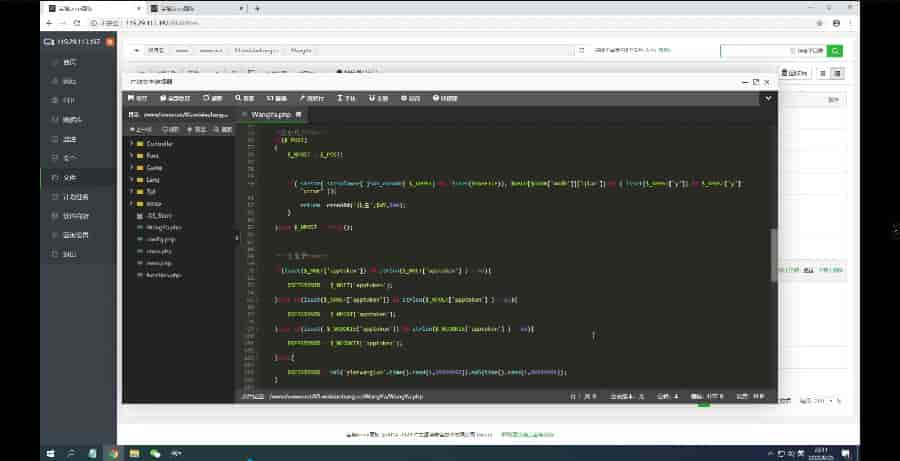Expand the Controller folder in file tree
The width and height of the screenshot is (900, 461).
[131, 144]
